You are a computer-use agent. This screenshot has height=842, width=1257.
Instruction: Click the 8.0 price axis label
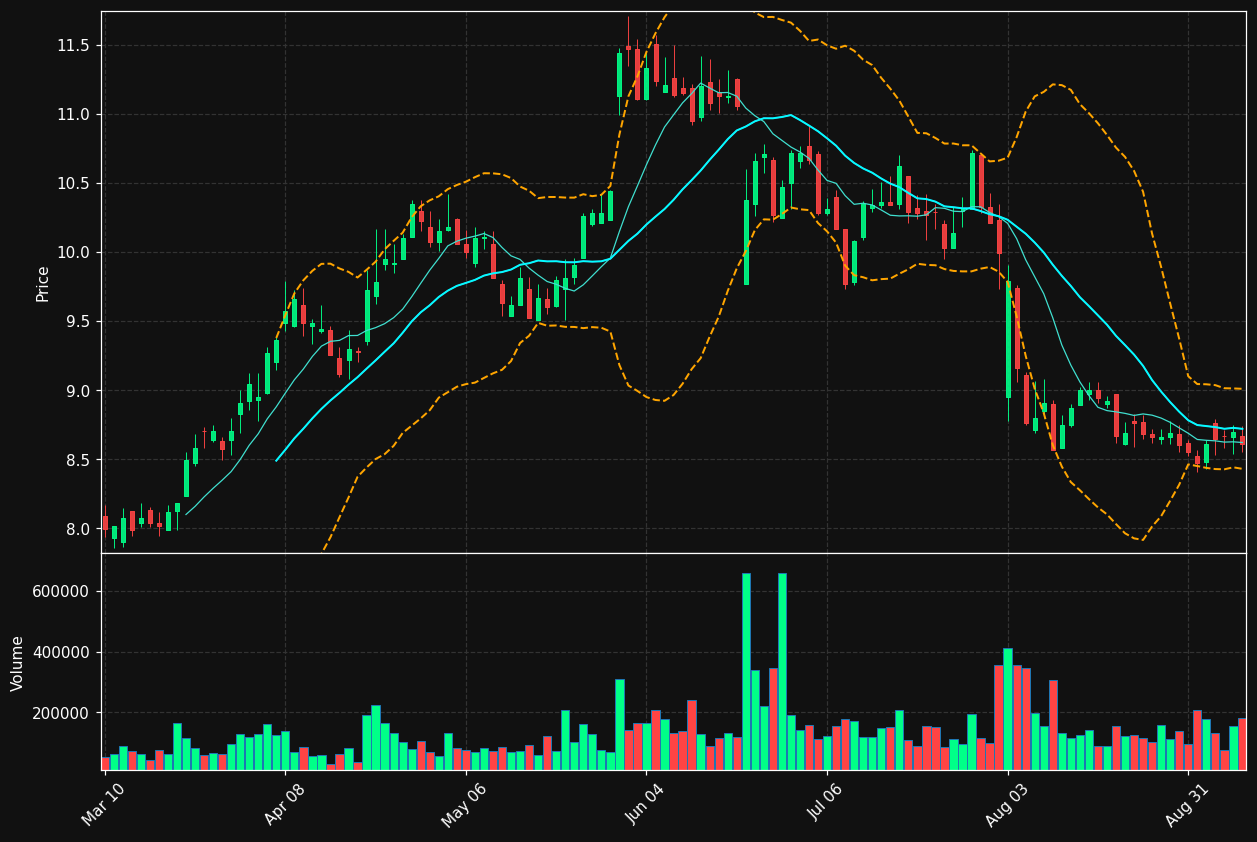77,529
